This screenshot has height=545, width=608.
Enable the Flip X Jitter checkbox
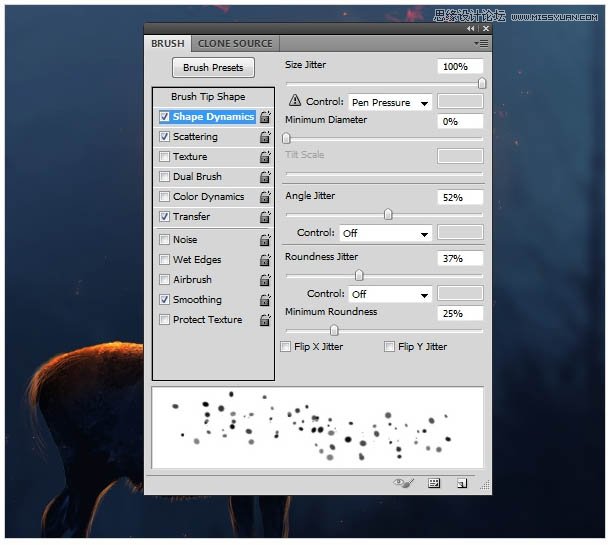pos(287,347)
